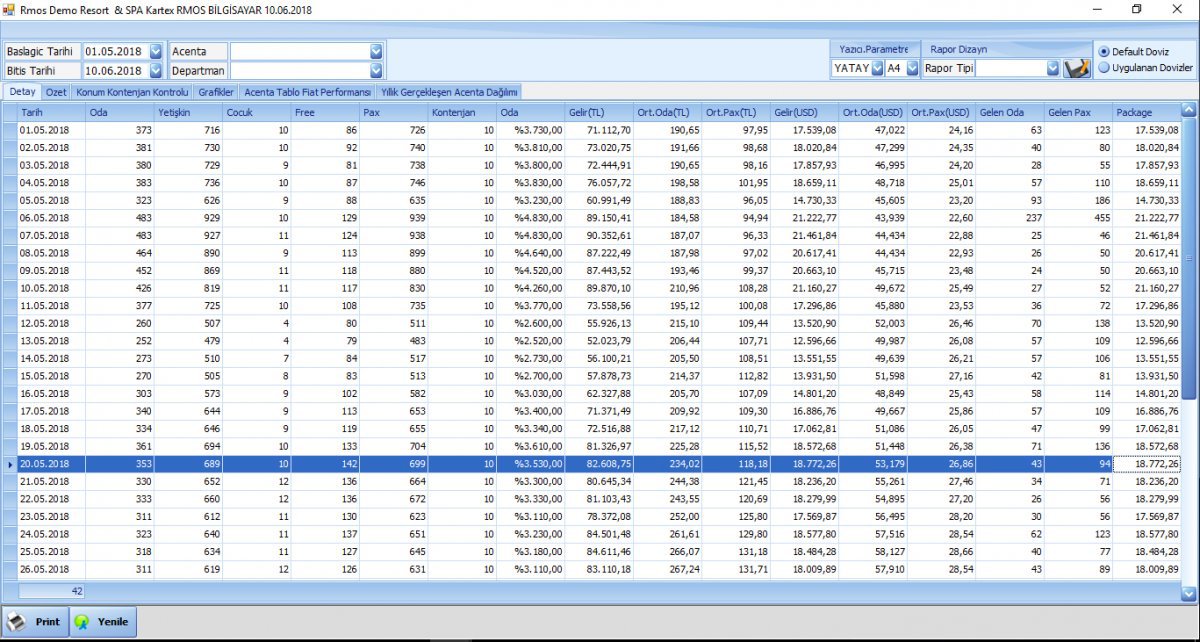Screen dimensions: 1200x642
Task: Open the YATAY orientation dropdown
Action: pos(877,68)
